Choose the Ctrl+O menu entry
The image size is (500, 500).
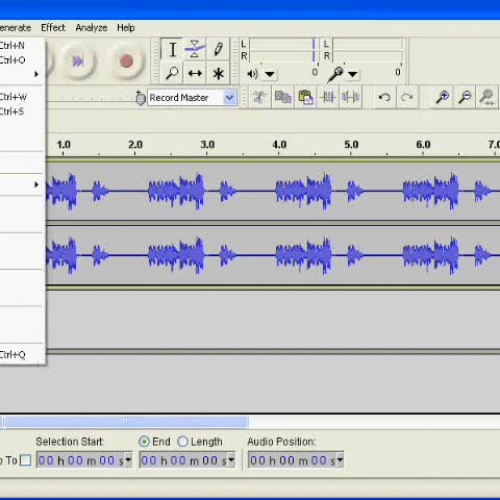(22, 60)
